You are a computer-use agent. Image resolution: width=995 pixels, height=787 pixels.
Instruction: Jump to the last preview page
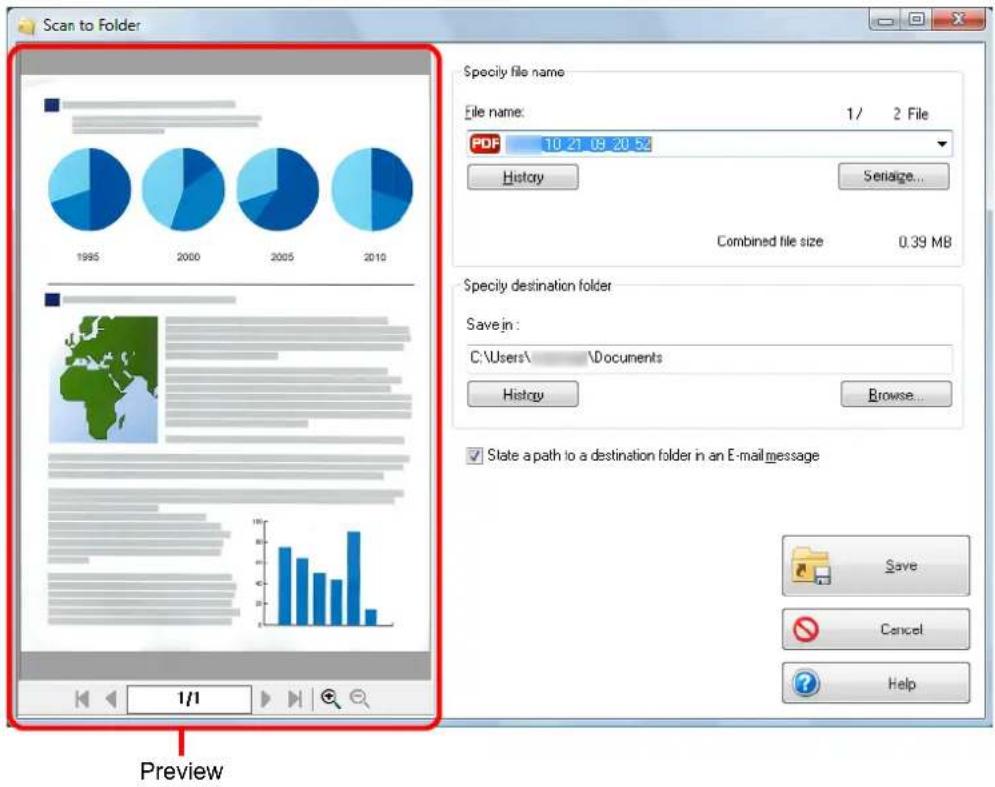click(x=294, y=699)
